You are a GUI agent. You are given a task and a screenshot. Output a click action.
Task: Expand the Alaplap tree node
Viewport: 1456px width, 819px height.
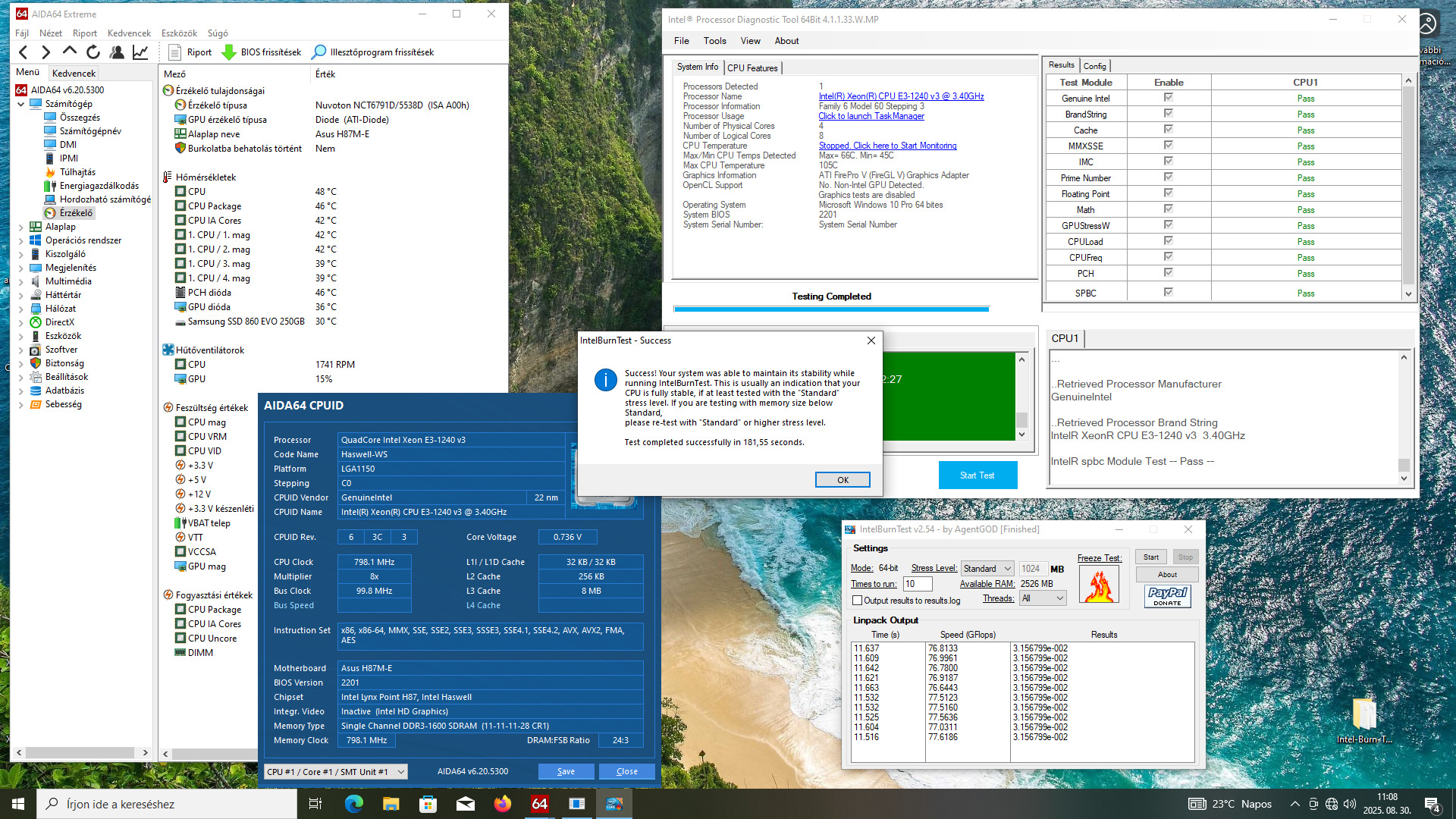pyautogui.click(x=20, y=227)
